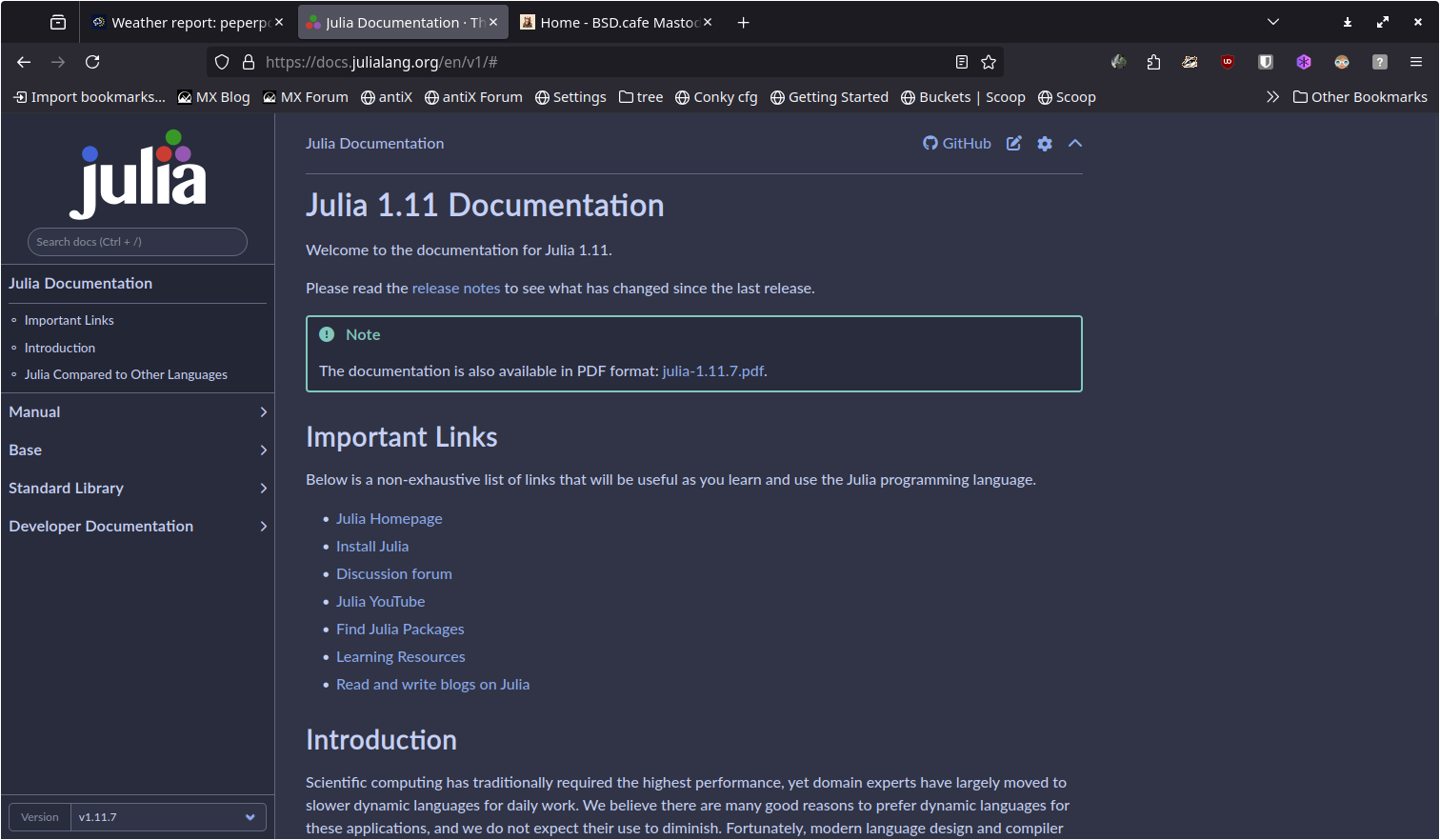Viewport: 1440px width, 840px height.
Task: Reload the current page
Action: (x=92, y=62)
